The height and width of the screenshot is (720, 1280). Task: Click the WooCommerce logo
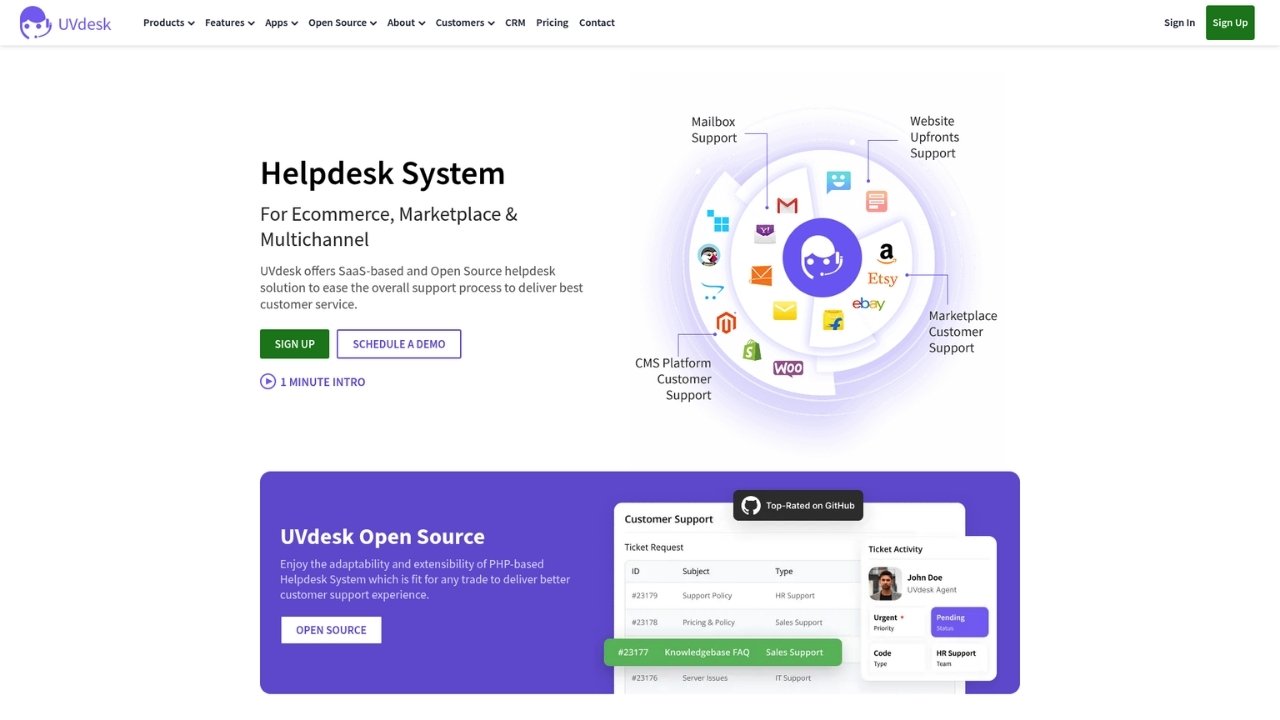[x=788, y=368]
